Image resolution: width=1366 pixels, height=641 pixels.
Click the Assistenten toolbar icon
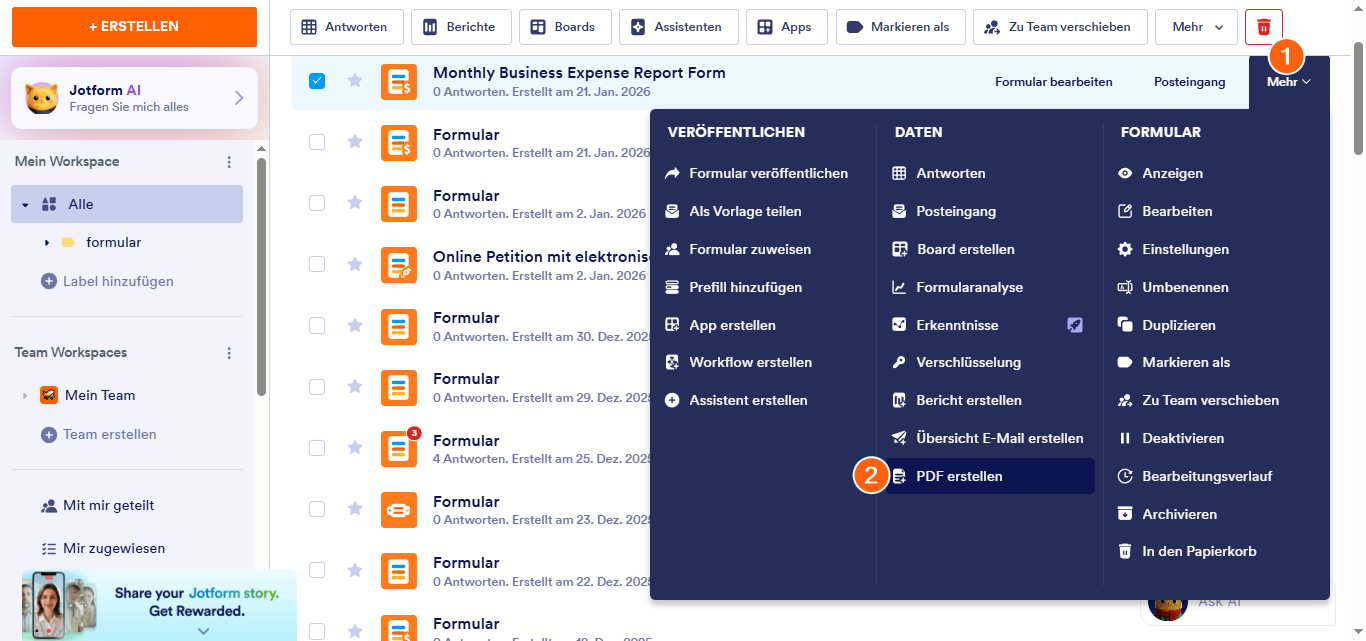click(678, 27)
